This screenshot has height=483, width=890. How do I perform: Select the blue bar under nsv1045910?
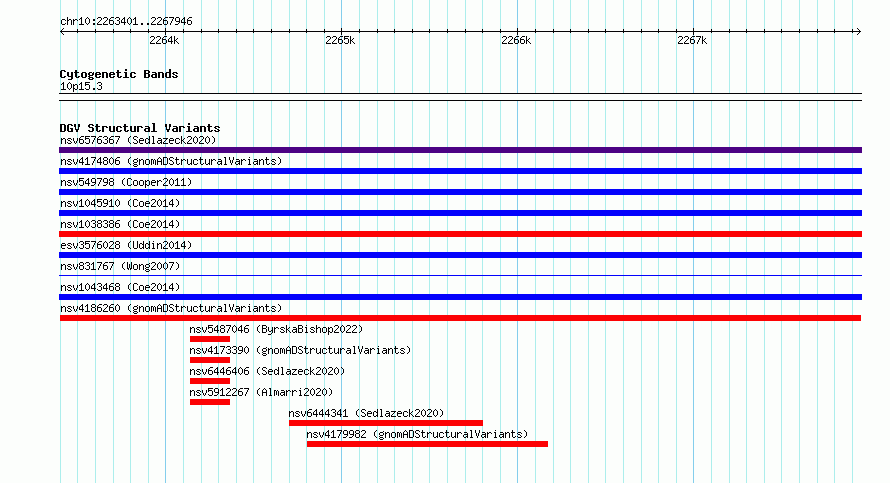(x=460, y=213)
